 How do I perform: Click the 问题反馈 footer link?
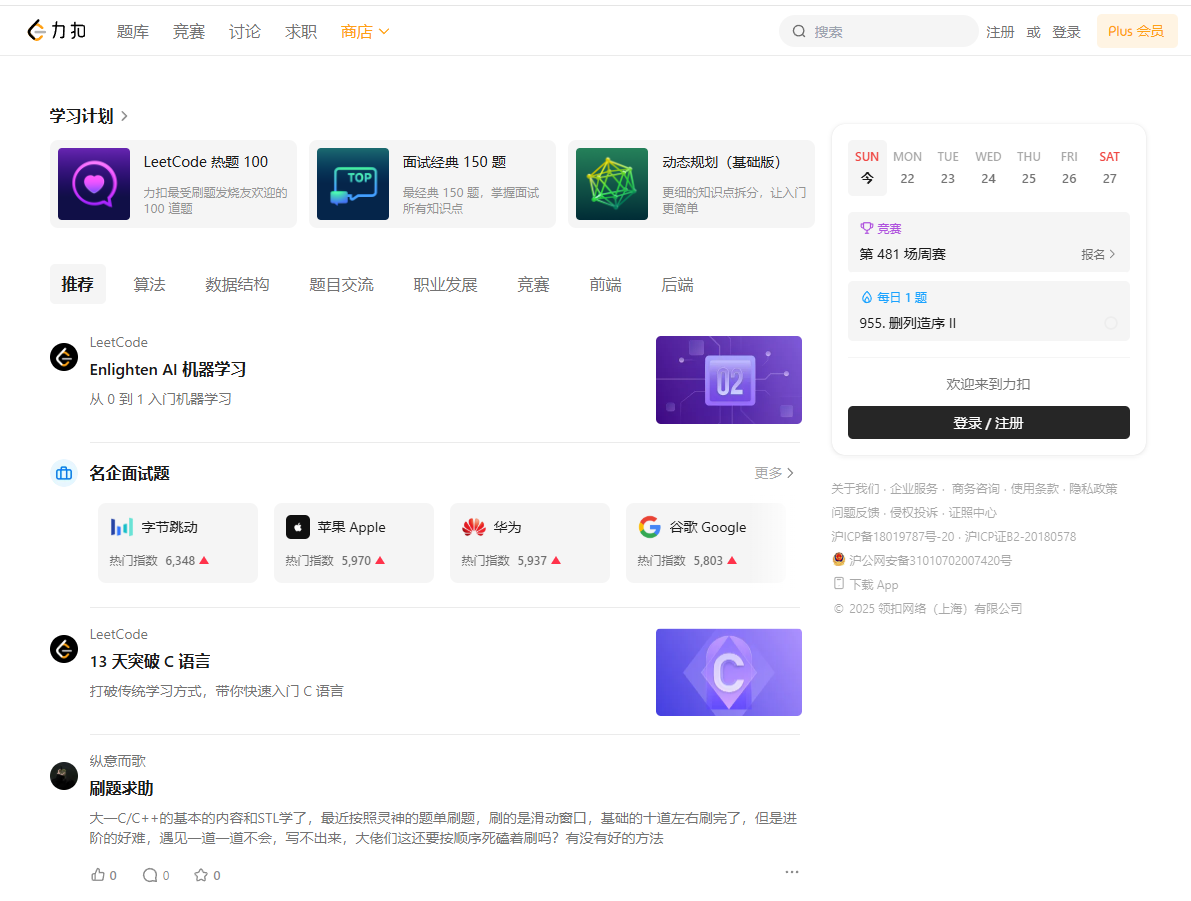pos(855,513)
